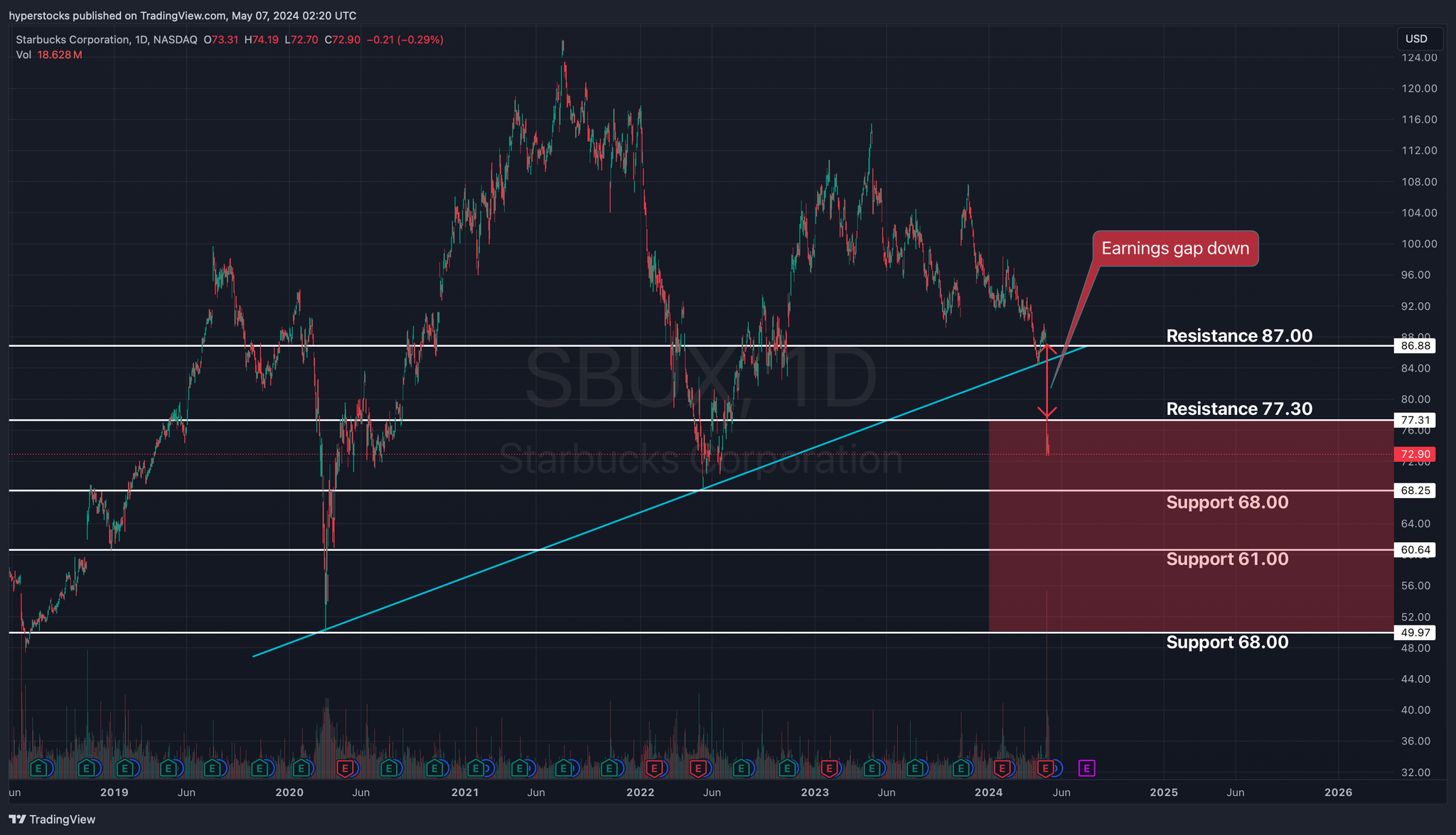Open the red earnings marker just after 2023
Screen dimensions: 1456x835
[x=828, y=768]
